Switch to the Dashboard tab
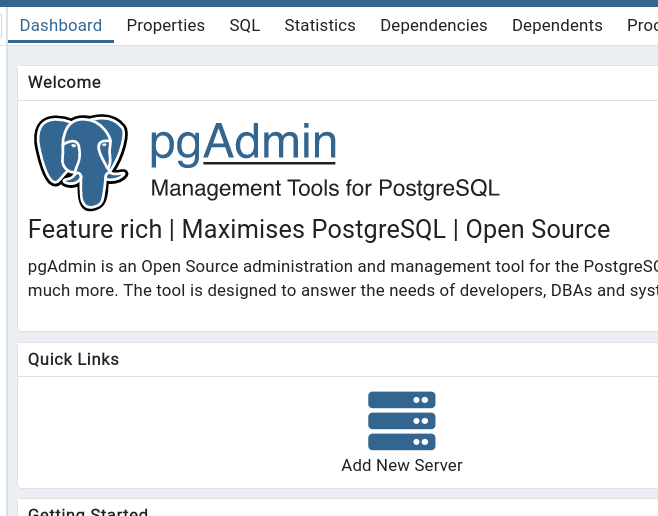The height and width of the screenshot is (516, 658). (x=61, y=25)
